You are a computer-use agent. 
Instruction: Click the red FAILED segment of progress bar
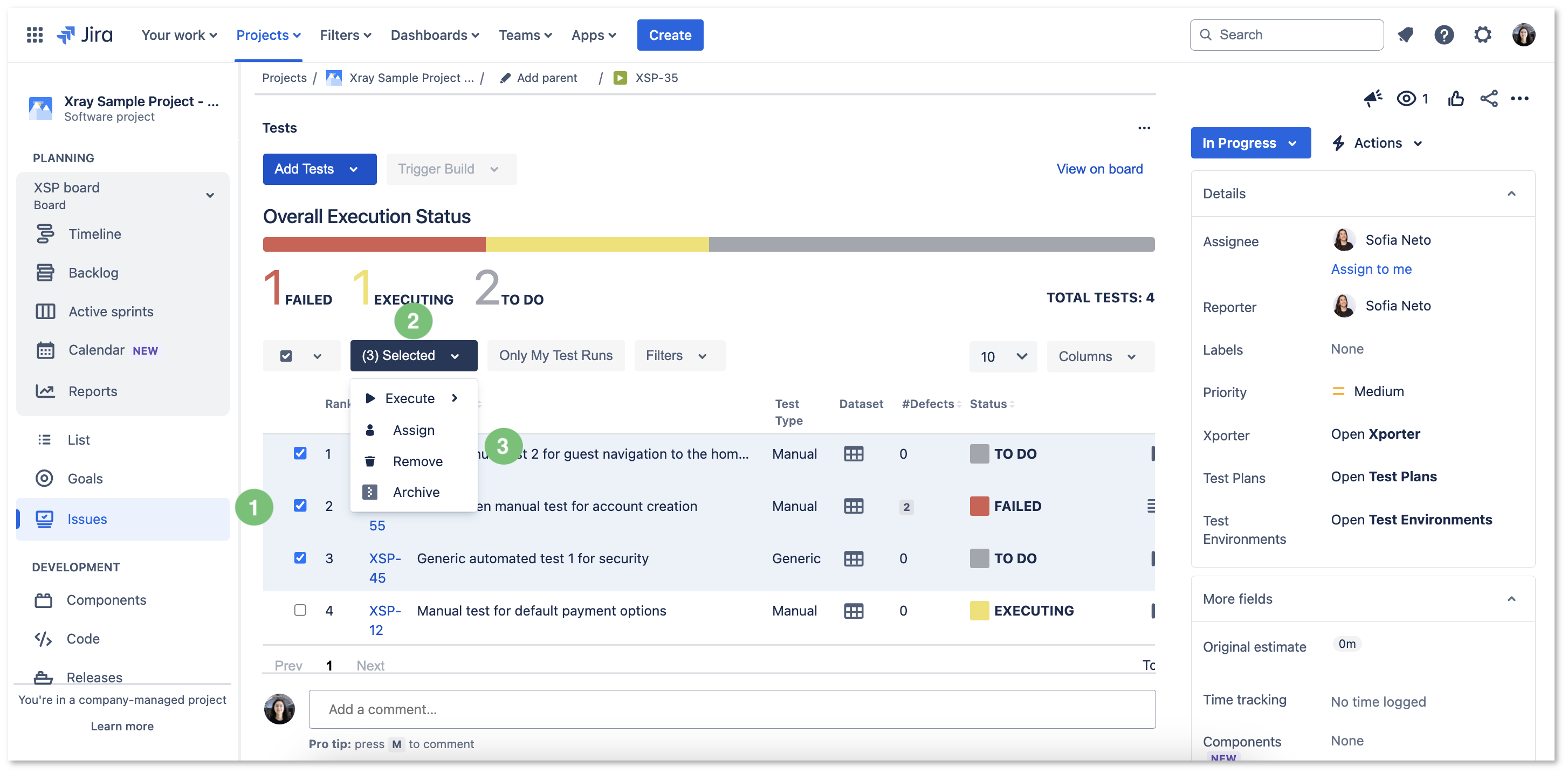tap(374, 244)
